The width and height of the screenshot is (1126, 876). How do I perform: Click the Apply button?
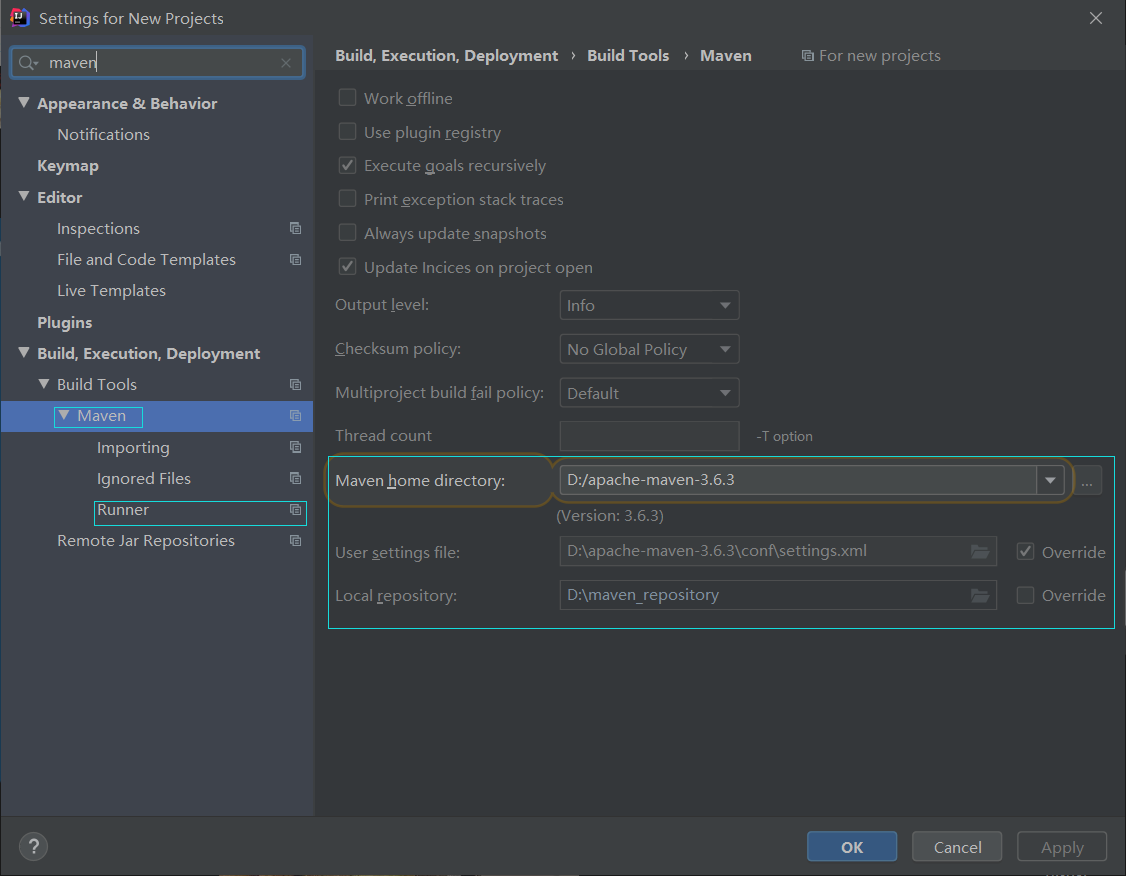1062,847
